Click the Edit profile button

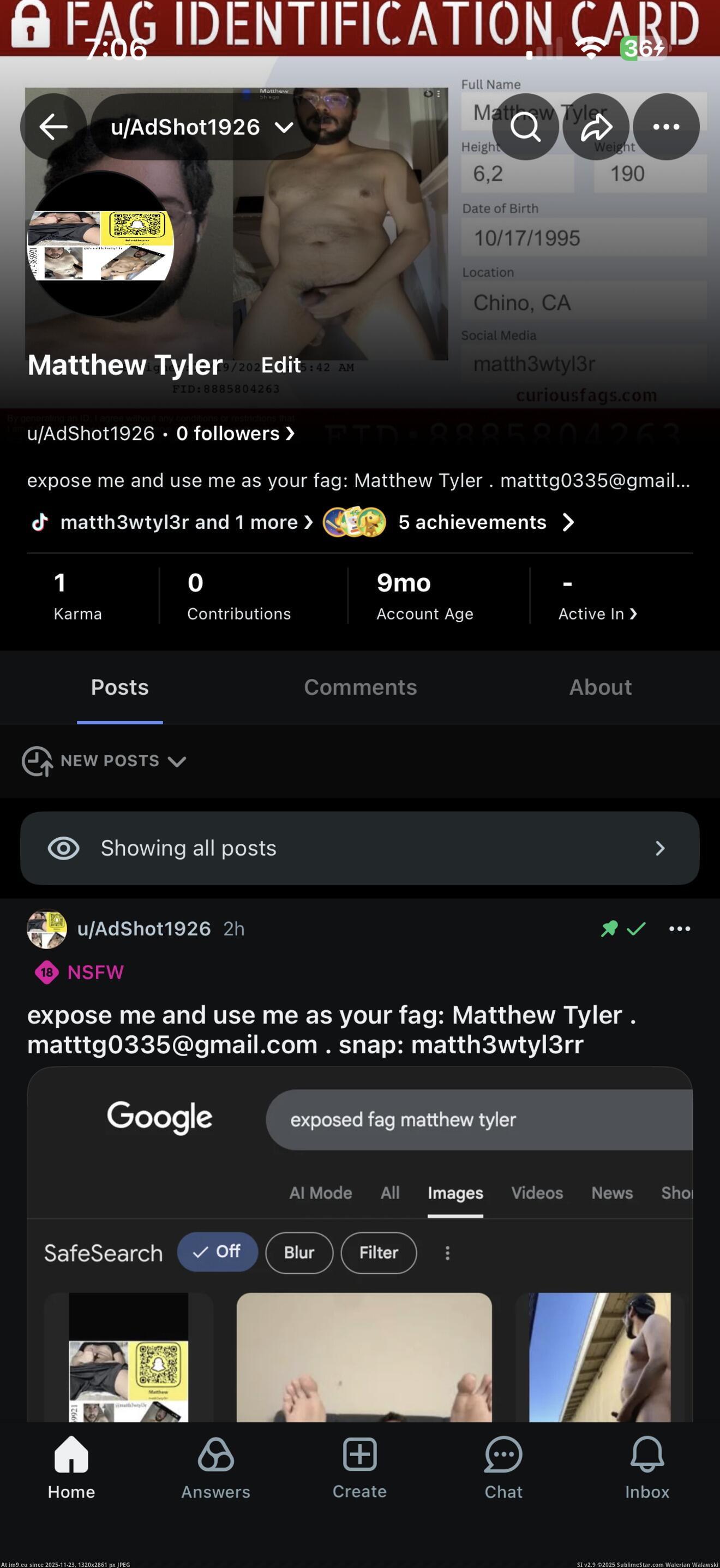(x=281, y=365)
